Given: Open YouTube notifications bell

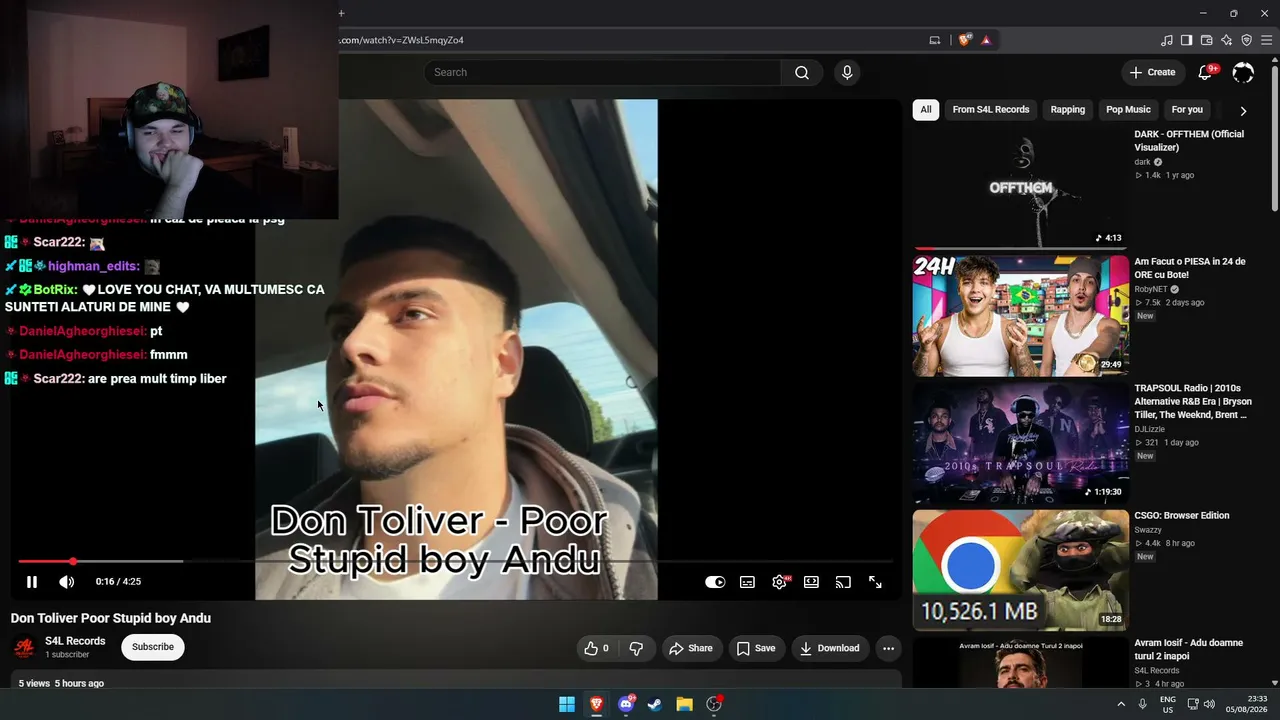Looking at the screenshot, I should [1206, 72].
